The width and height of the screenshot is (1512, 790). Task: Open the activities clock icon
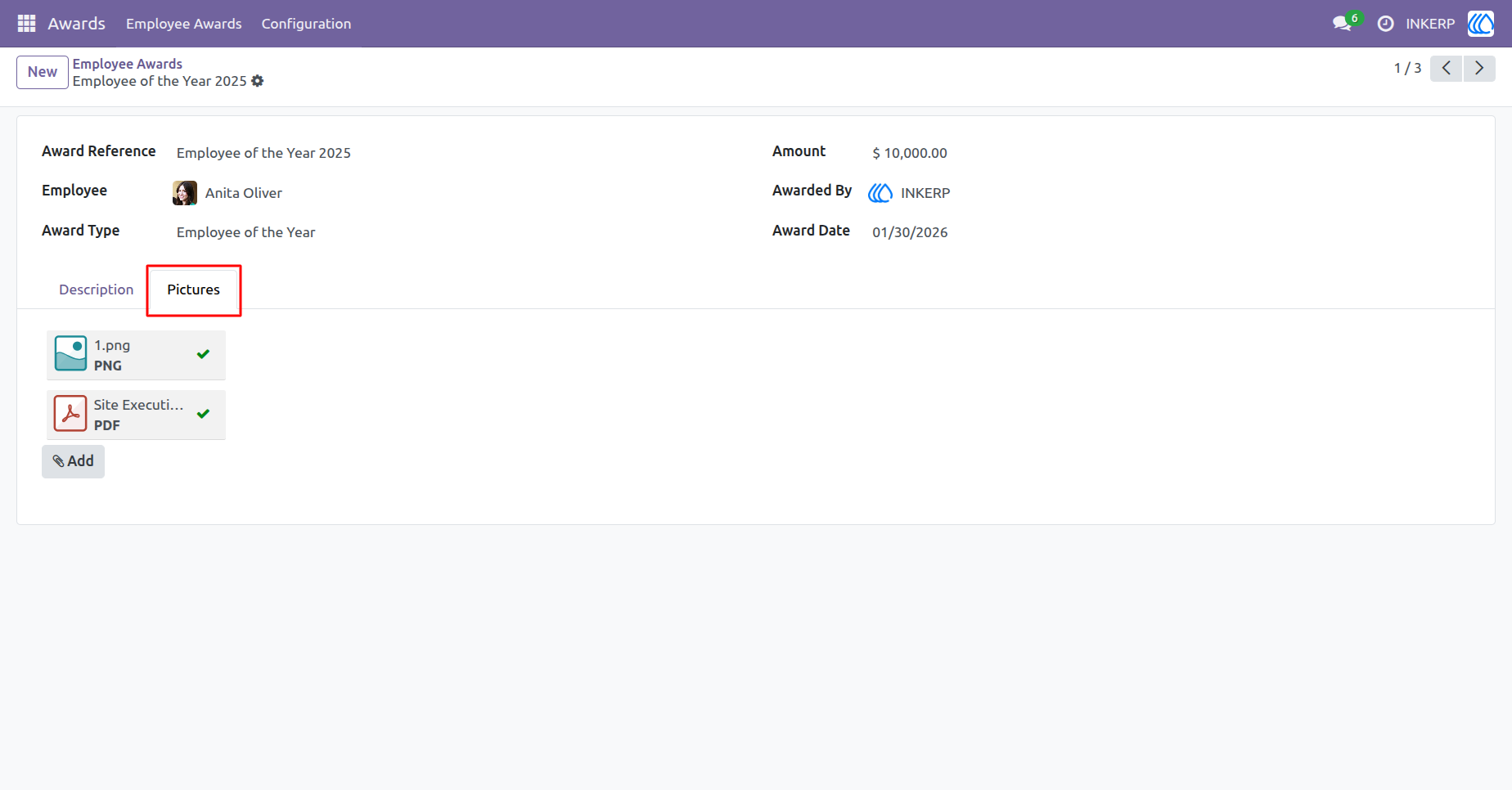(x=1385, y=24)
